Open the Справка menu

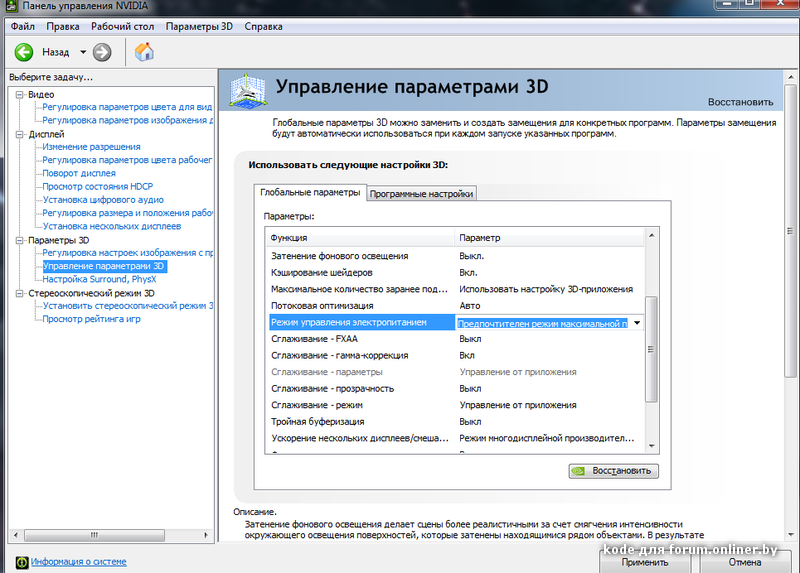(263, 24)
